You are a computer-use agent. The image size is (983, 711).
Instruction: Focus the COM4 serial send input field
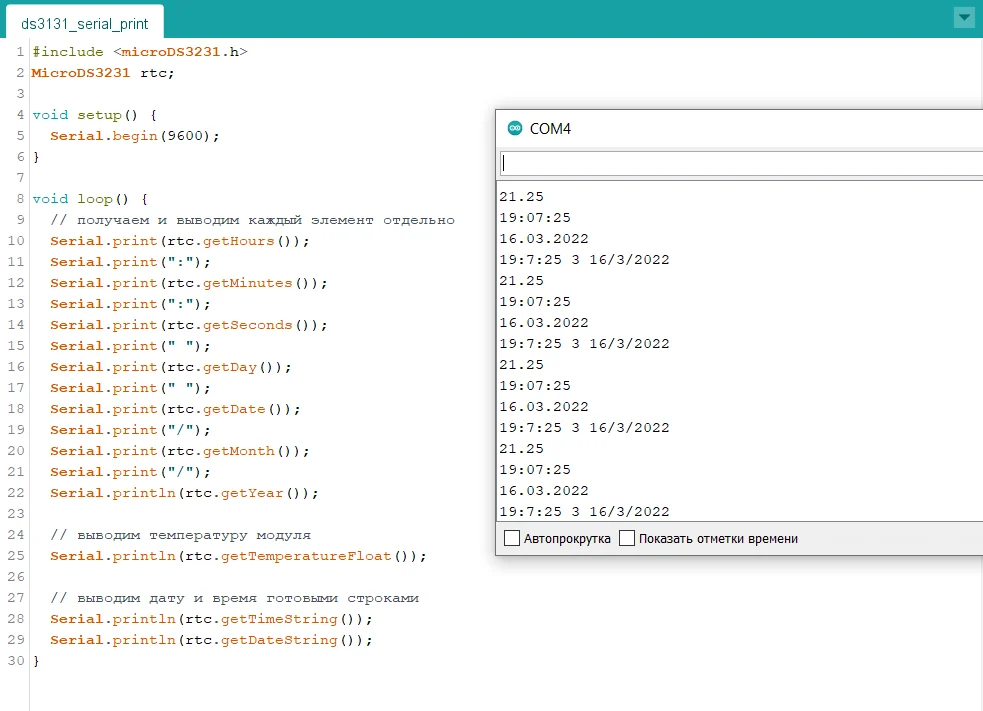click(x=741, y=164)
